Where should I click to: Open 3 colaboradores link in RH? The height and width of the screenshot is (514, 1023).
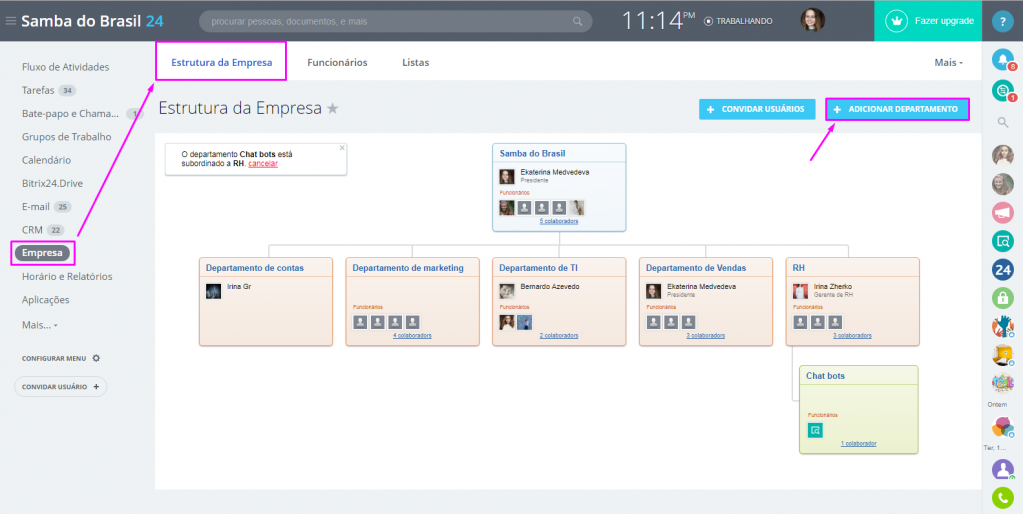coord(852,335)
